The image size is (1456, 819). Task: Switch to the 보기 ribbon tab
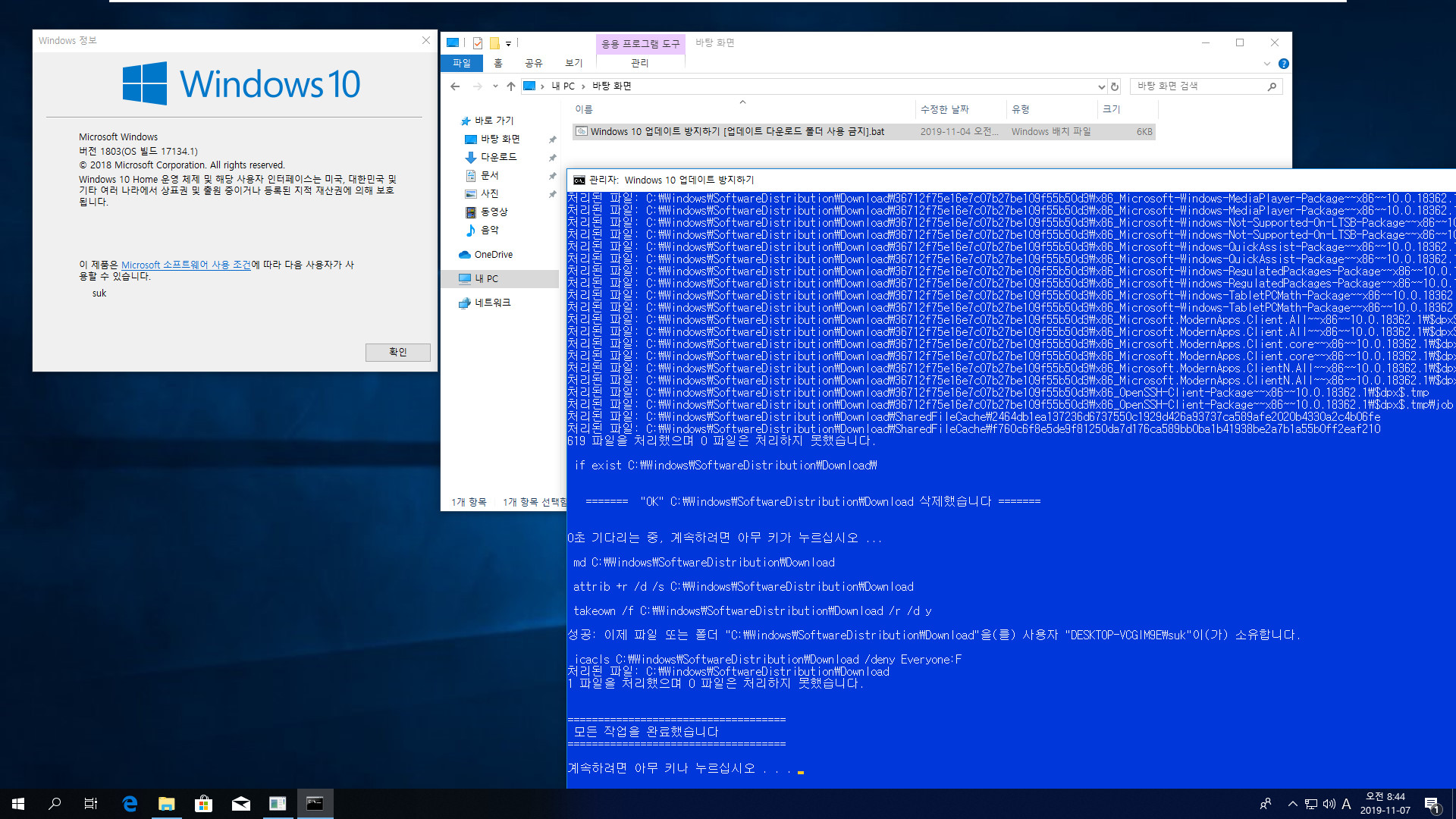574,63
